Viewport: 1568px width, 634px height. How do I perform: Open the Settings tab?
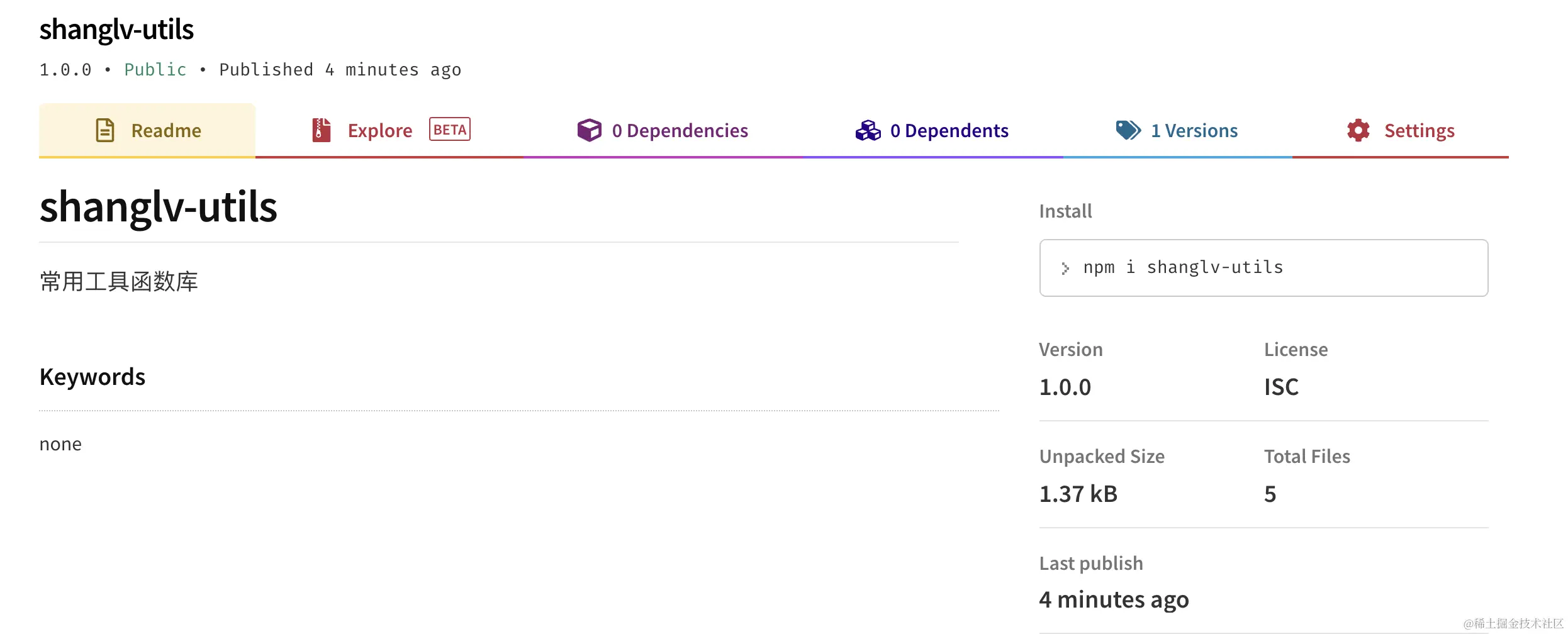point(1401,130)
